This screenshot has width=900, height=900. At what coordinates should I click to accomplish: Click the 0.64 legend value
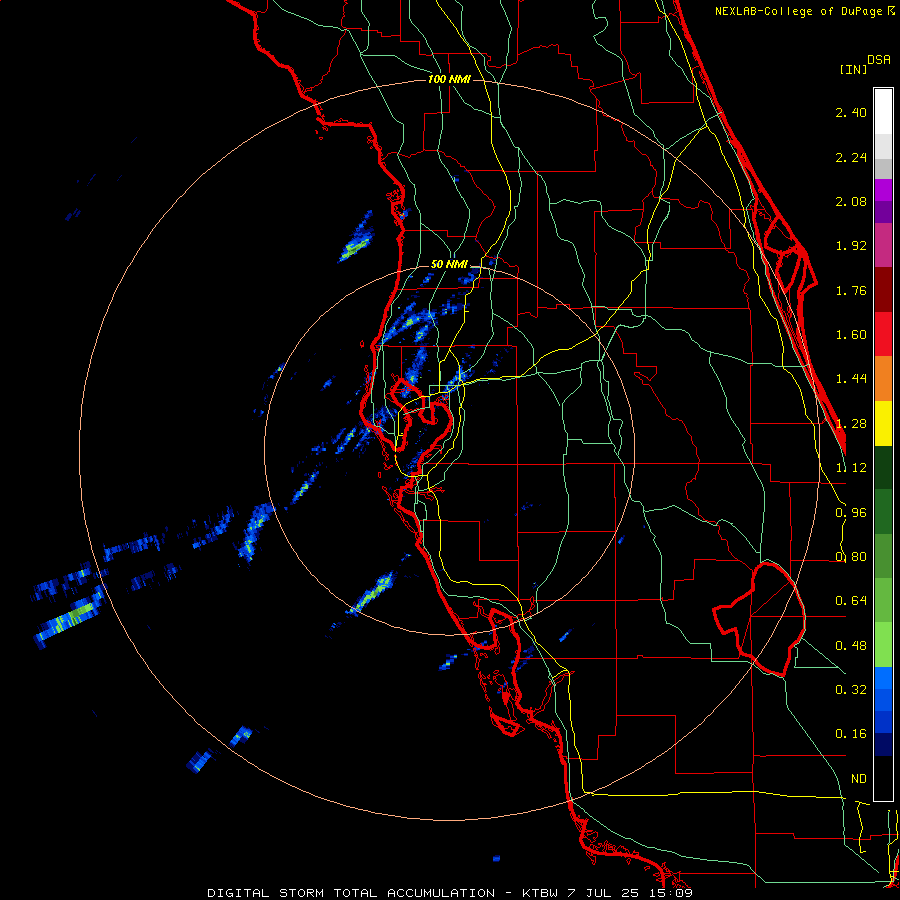(x=851, y=601)
